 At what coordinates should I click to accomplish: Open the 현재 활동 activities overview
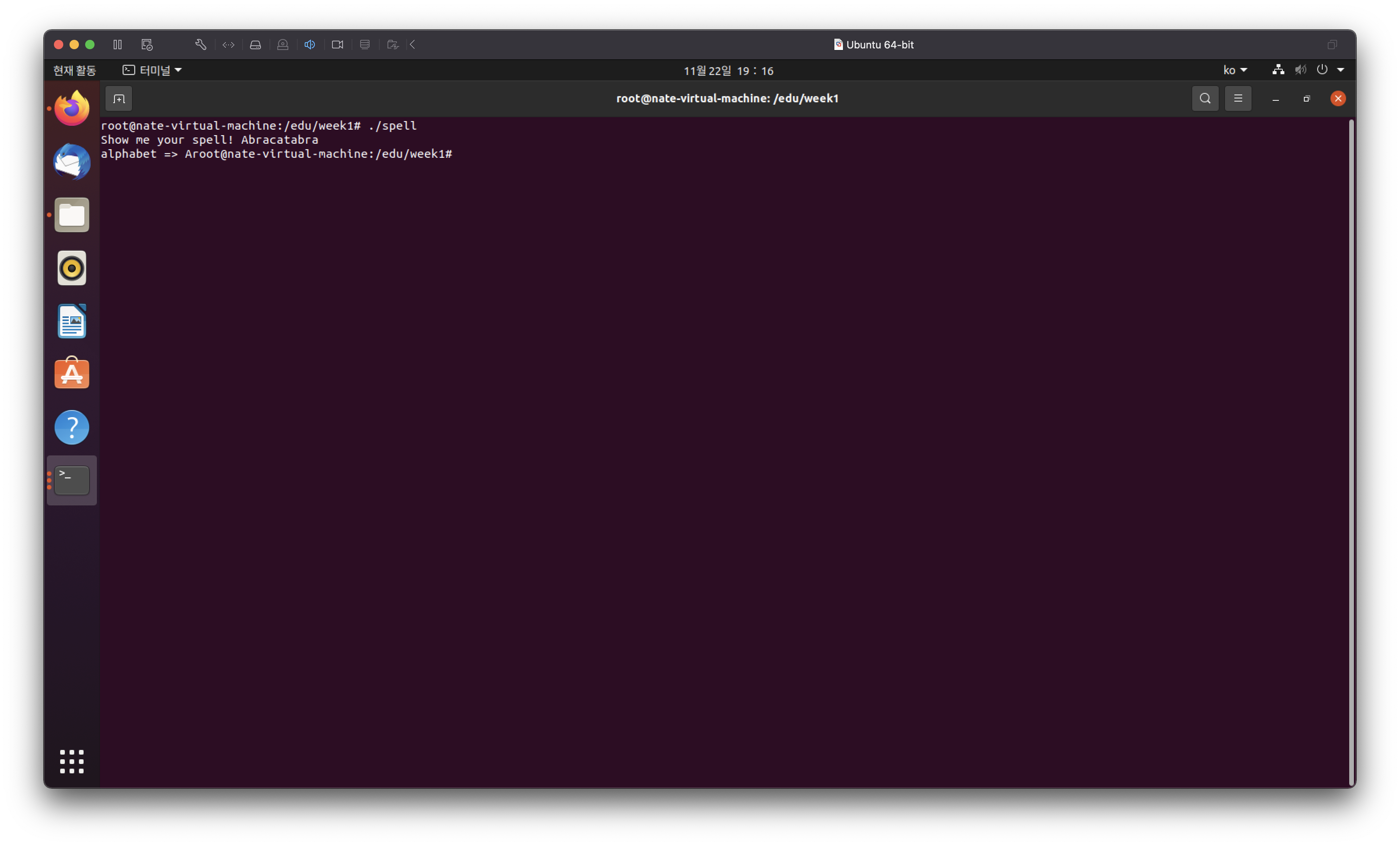click(75, 70)
